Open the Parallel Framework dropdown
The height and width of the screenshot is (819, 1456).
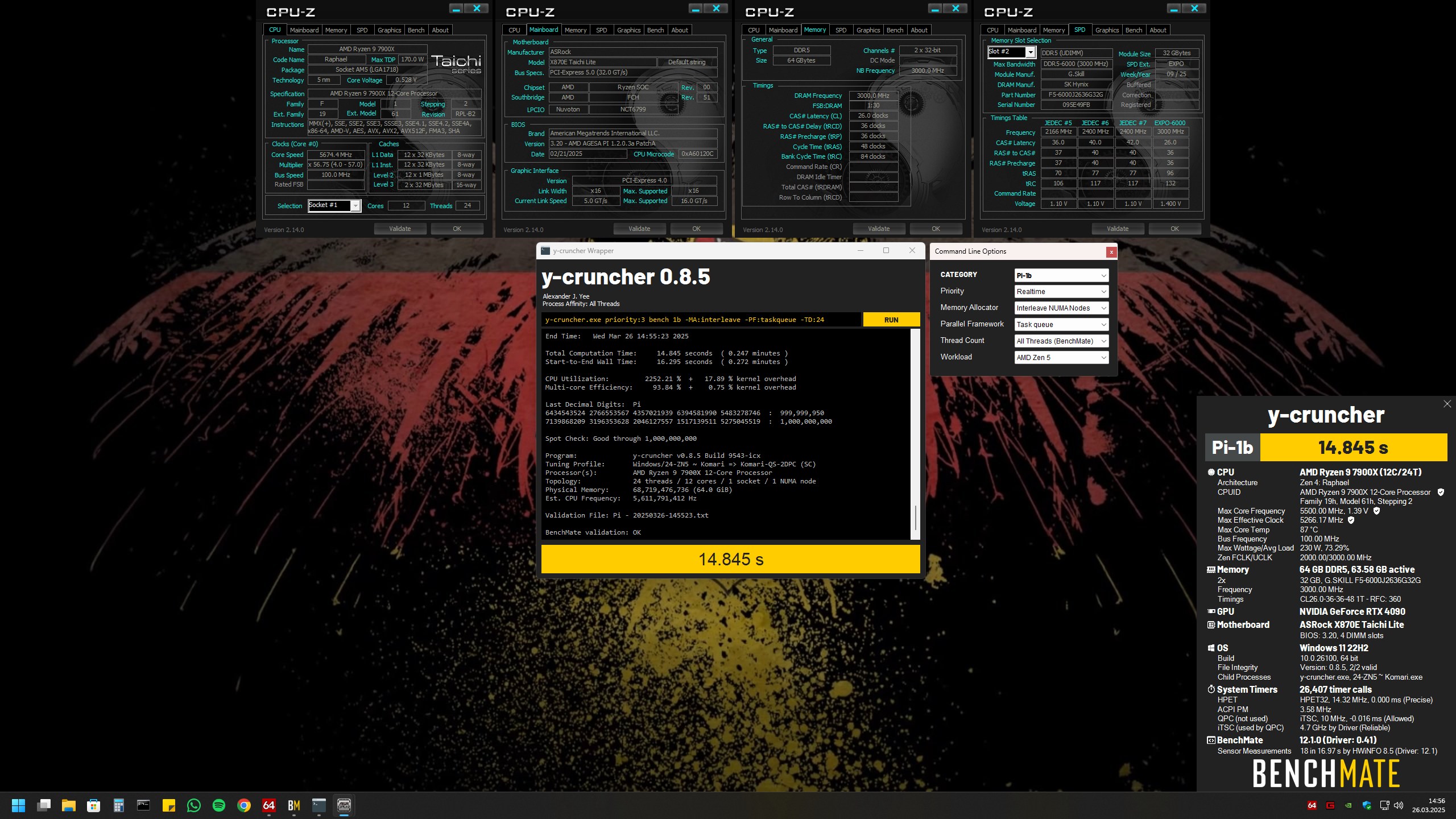click(x=1061, y=325)
